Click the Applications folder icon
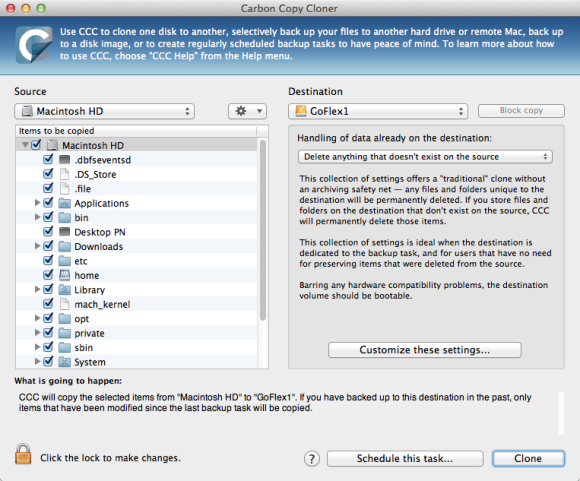Screen dimensions: 580x481 [64, 203]
